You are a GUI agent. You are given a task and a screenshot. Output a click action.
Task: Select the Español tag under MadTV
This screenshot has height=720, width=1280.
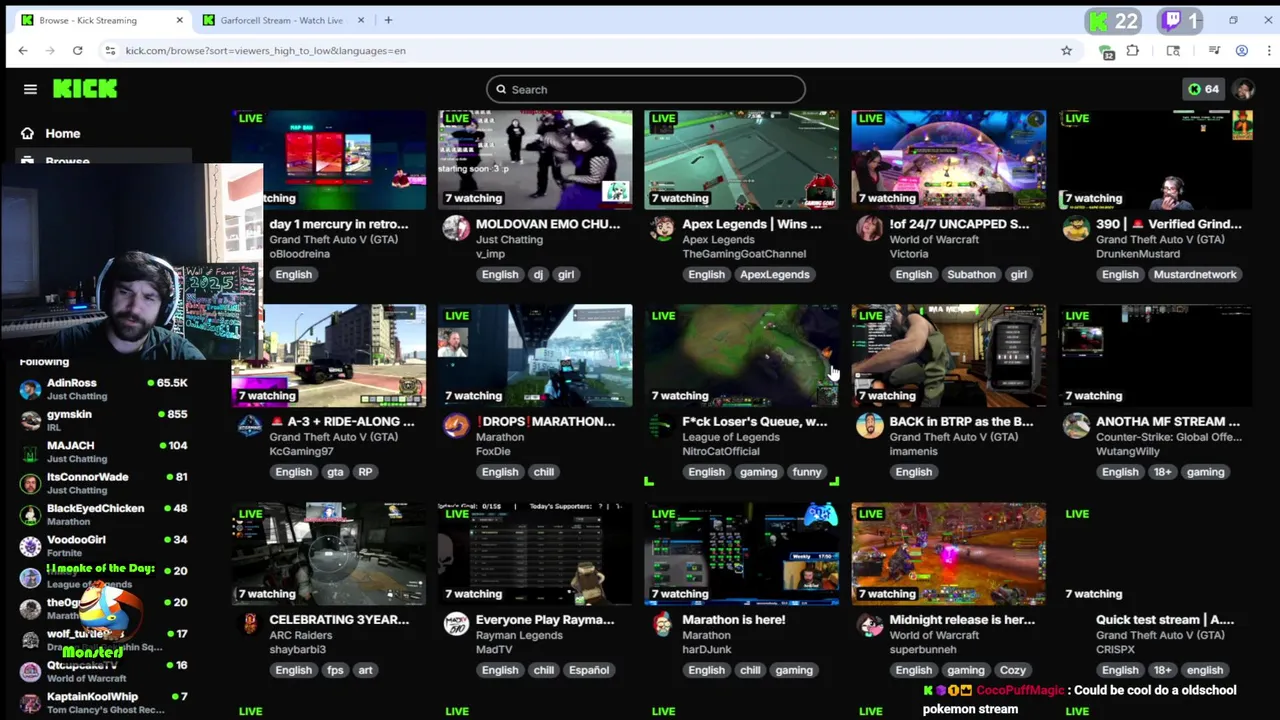click(589, 670)
